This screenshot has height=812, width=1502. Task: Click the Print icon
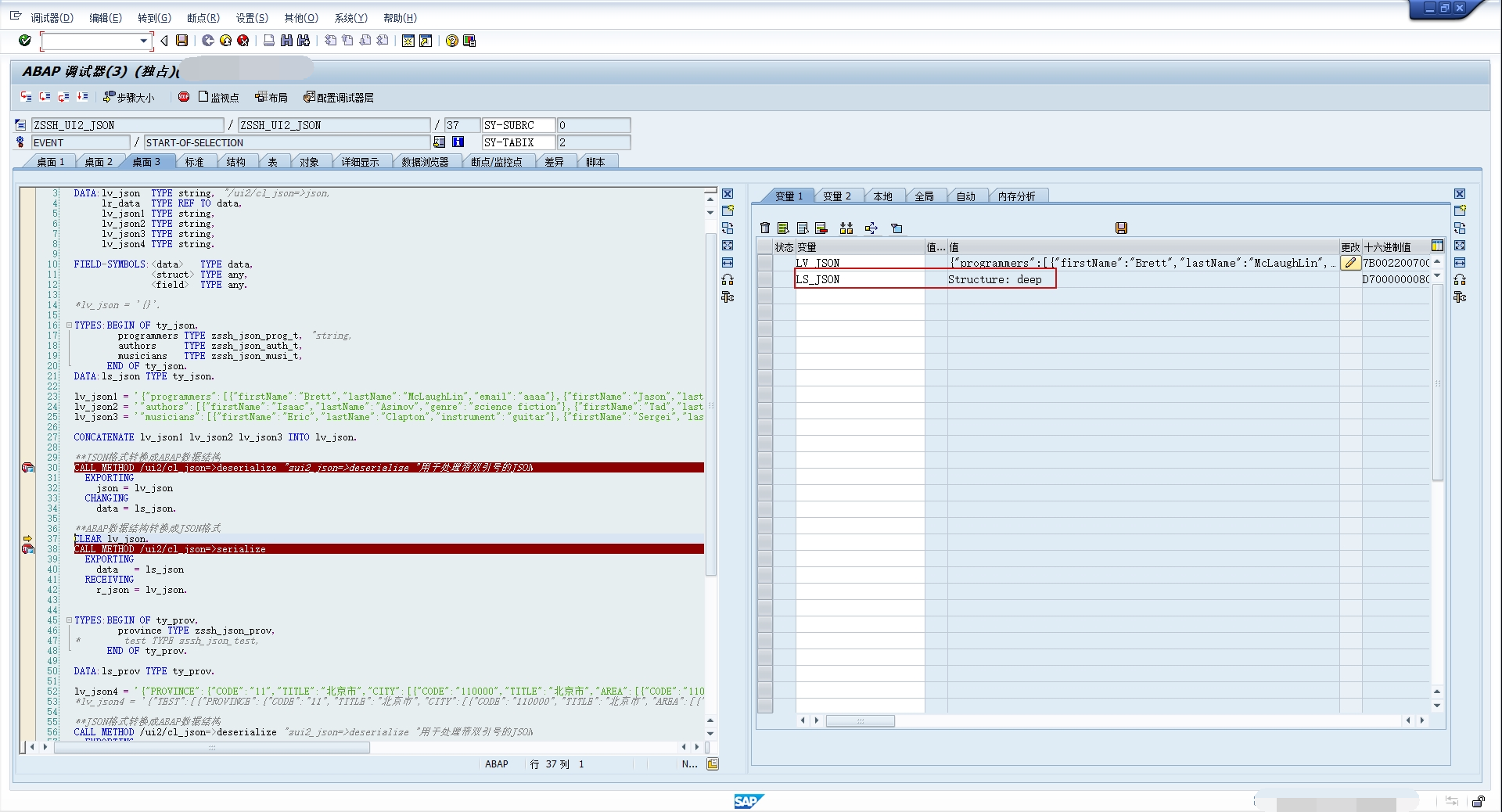point(269,41)
